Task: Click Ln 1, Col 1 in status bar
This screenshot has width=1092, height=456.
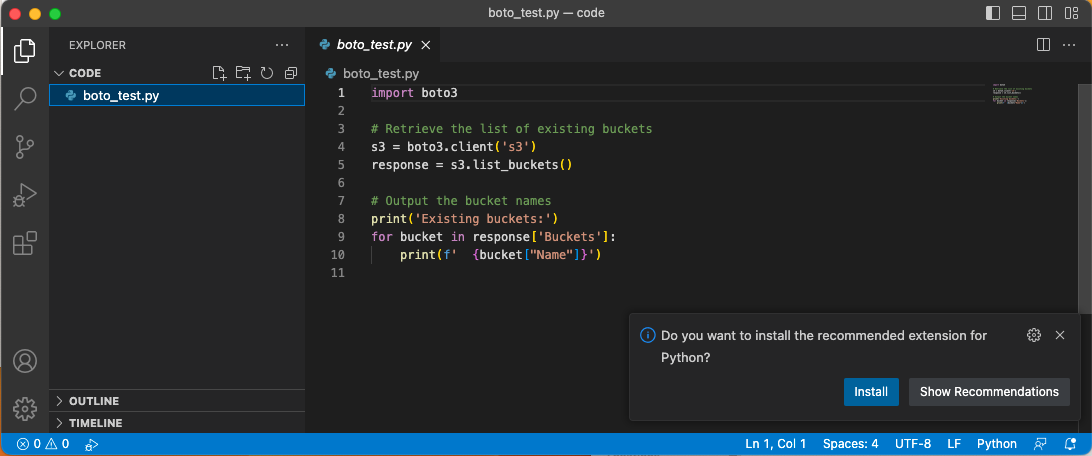Action: tap(775, 444)
